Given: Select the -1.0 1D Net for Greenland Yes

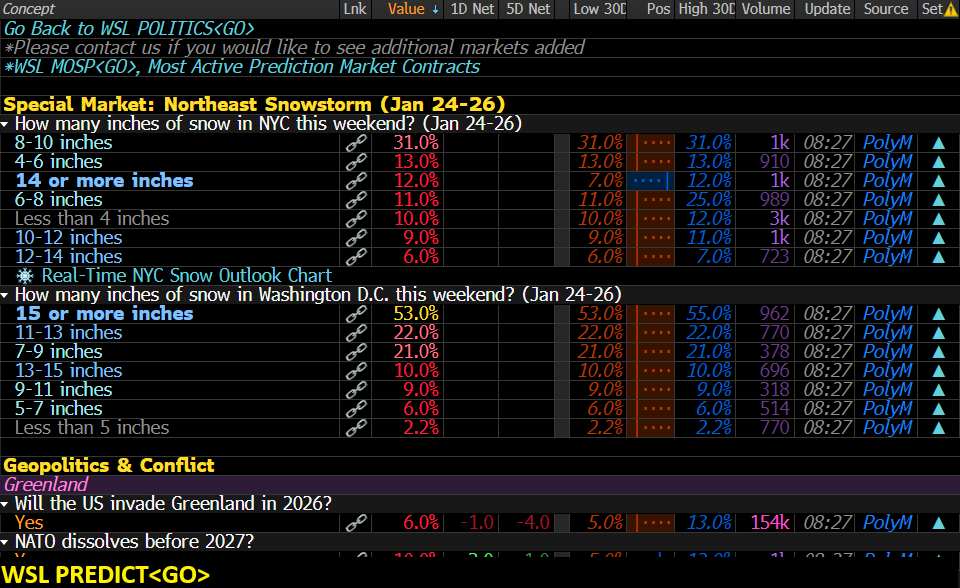Looking at the screenshot, I should pyautogui.click(x=477, y=522).
